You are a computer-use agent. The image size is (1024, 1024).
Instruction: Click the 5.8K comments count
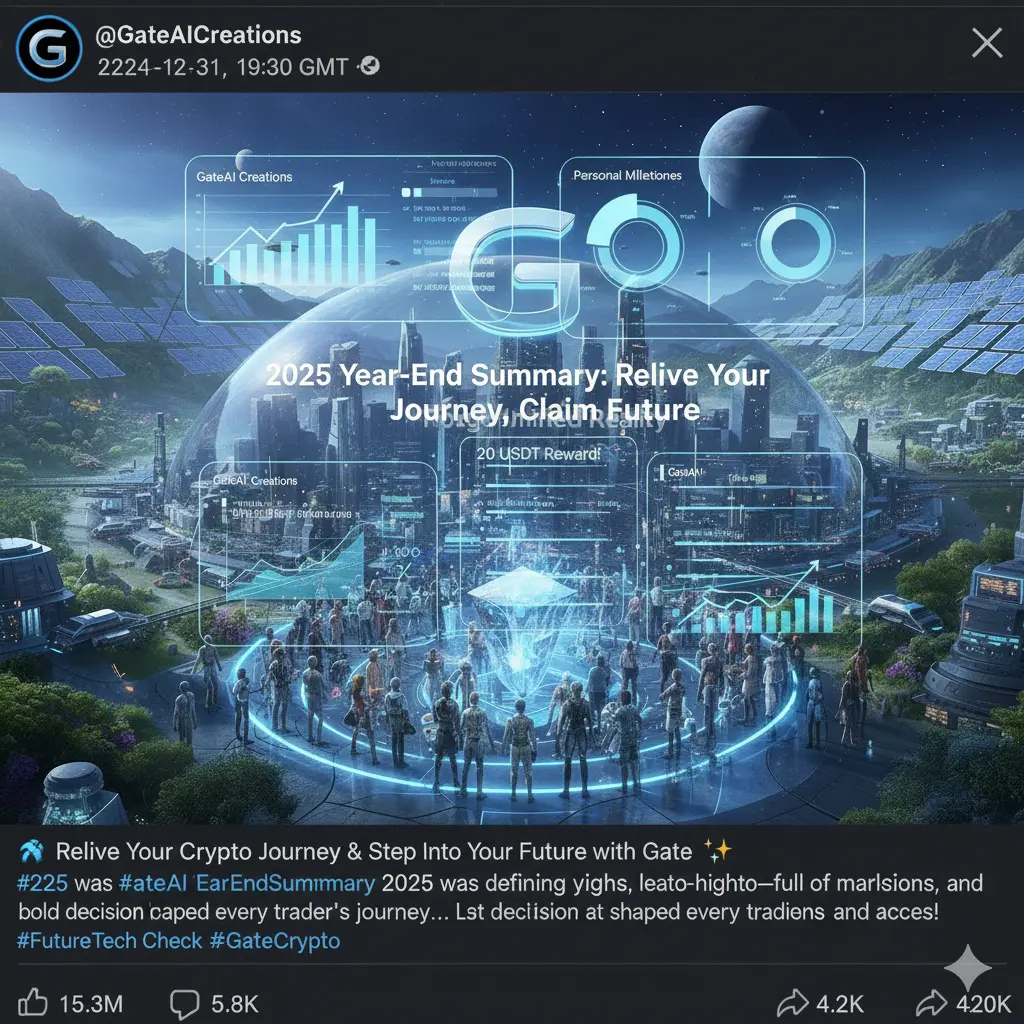tap(234, 1004)
